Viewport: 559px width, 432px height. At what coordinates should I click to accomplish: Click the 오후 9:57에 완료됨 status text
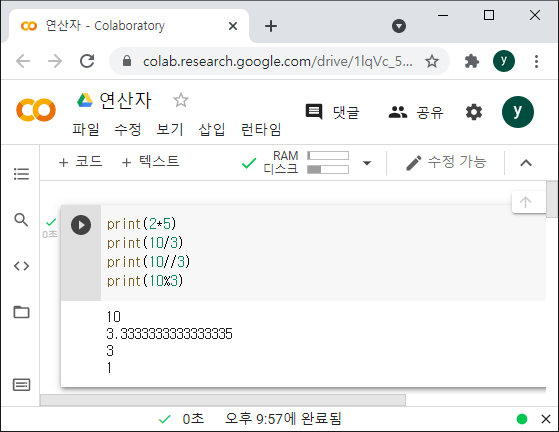[x=283, y=419]
